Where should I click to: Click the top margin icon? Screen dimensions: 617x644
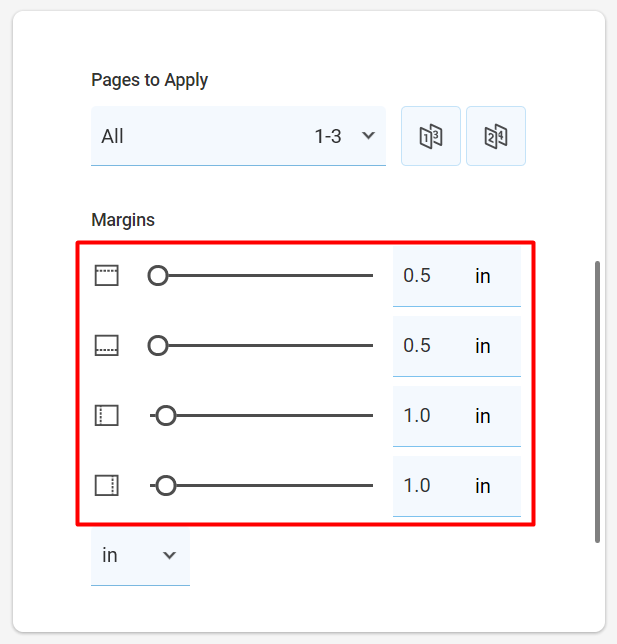(x=107, y=275)
